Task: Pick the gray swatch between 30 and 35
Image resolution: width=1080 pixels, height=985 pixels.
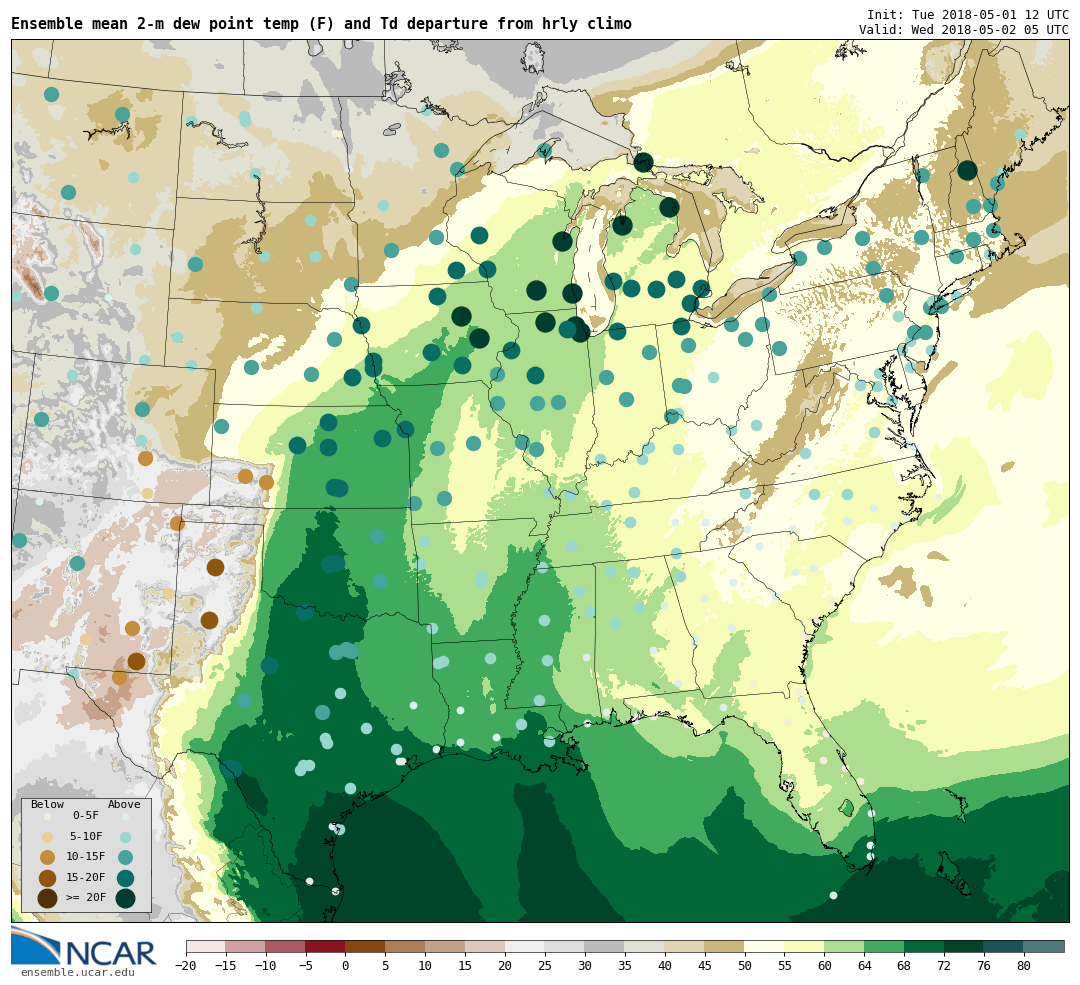Action: (605, 946)
